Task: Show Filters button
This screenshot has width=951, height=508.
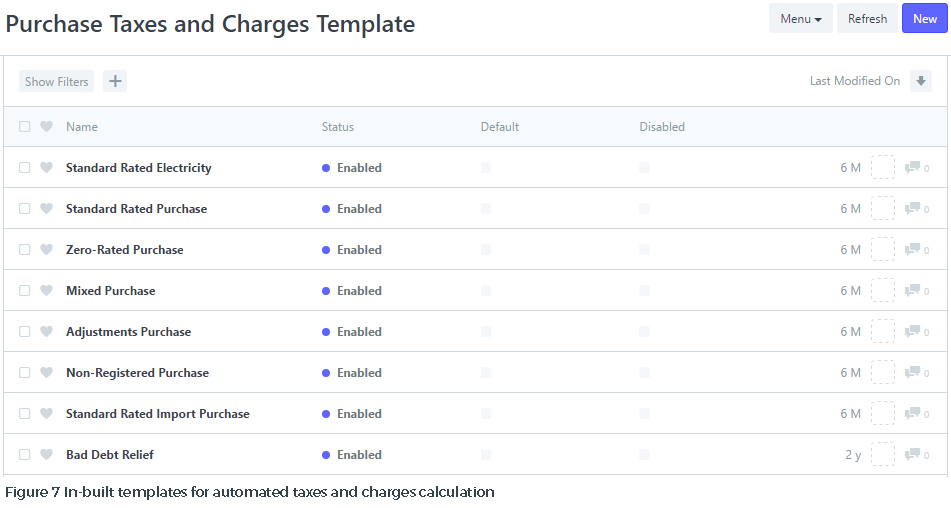Action: tap(56, 81)
